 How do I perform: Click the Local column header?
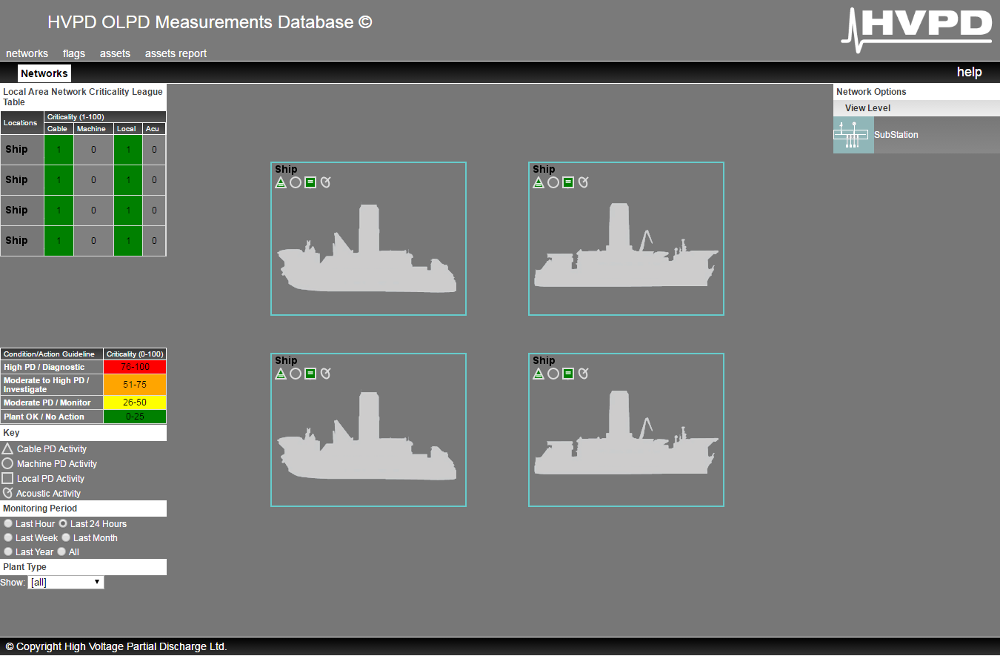[x=128, y=129]
